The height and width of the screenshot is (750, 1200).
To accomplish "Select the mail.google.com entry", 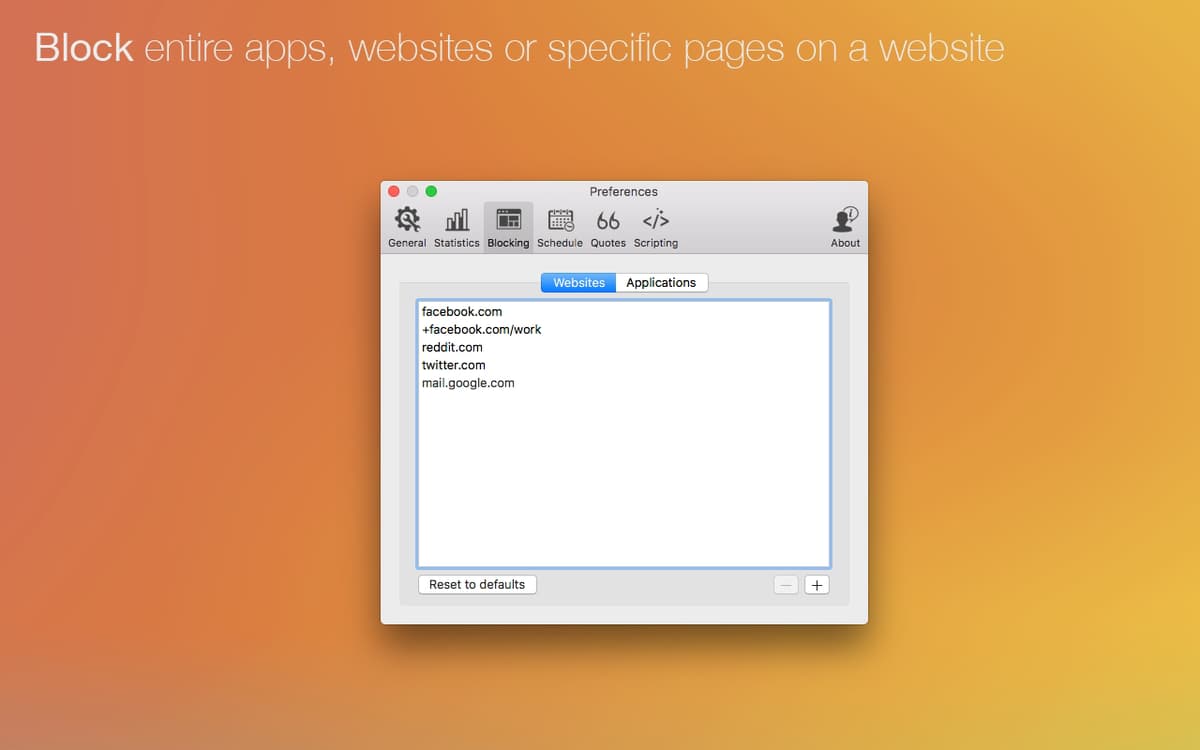I will (x=468, y=383).
